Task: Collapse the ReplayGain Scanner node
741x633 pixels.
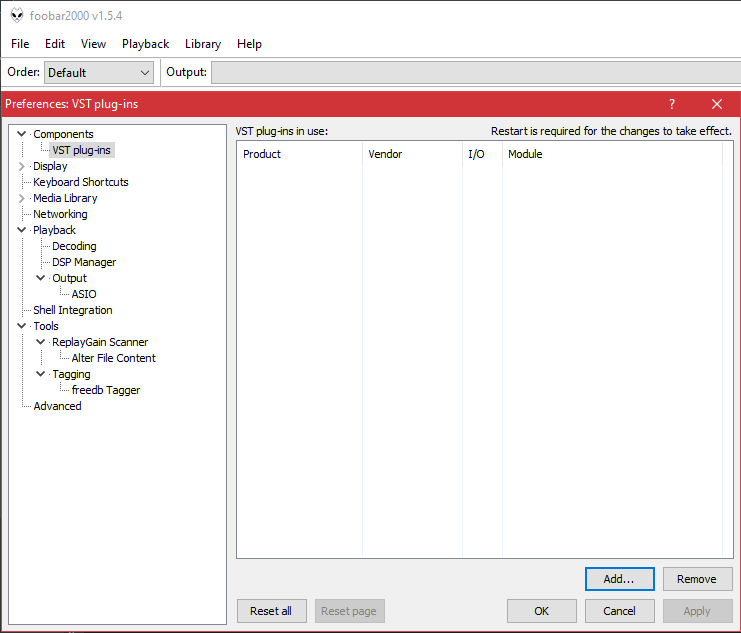Action: [41, 342]
